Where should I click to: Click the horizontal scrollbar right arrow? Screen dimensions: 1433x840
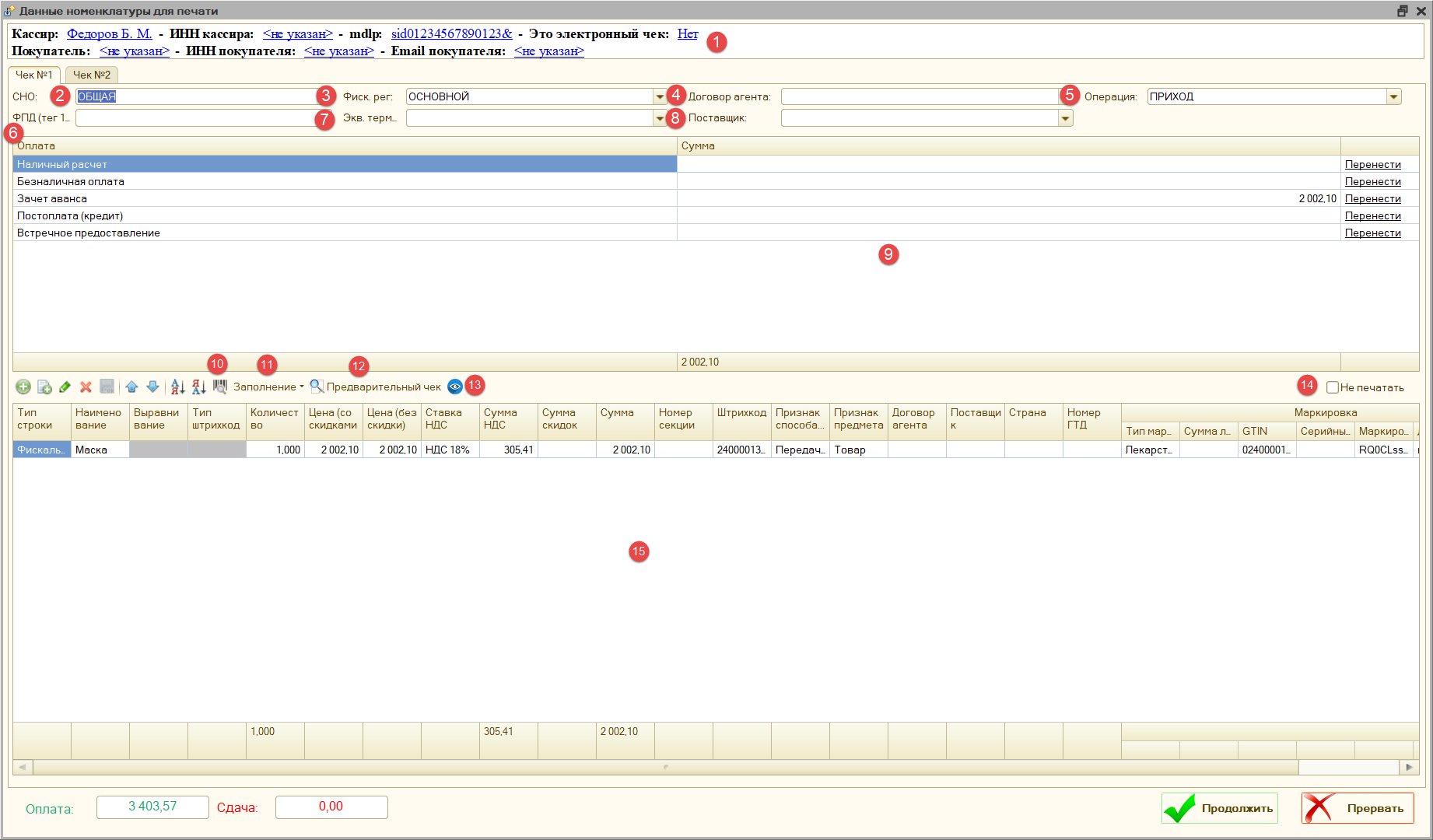[1409, 767]
